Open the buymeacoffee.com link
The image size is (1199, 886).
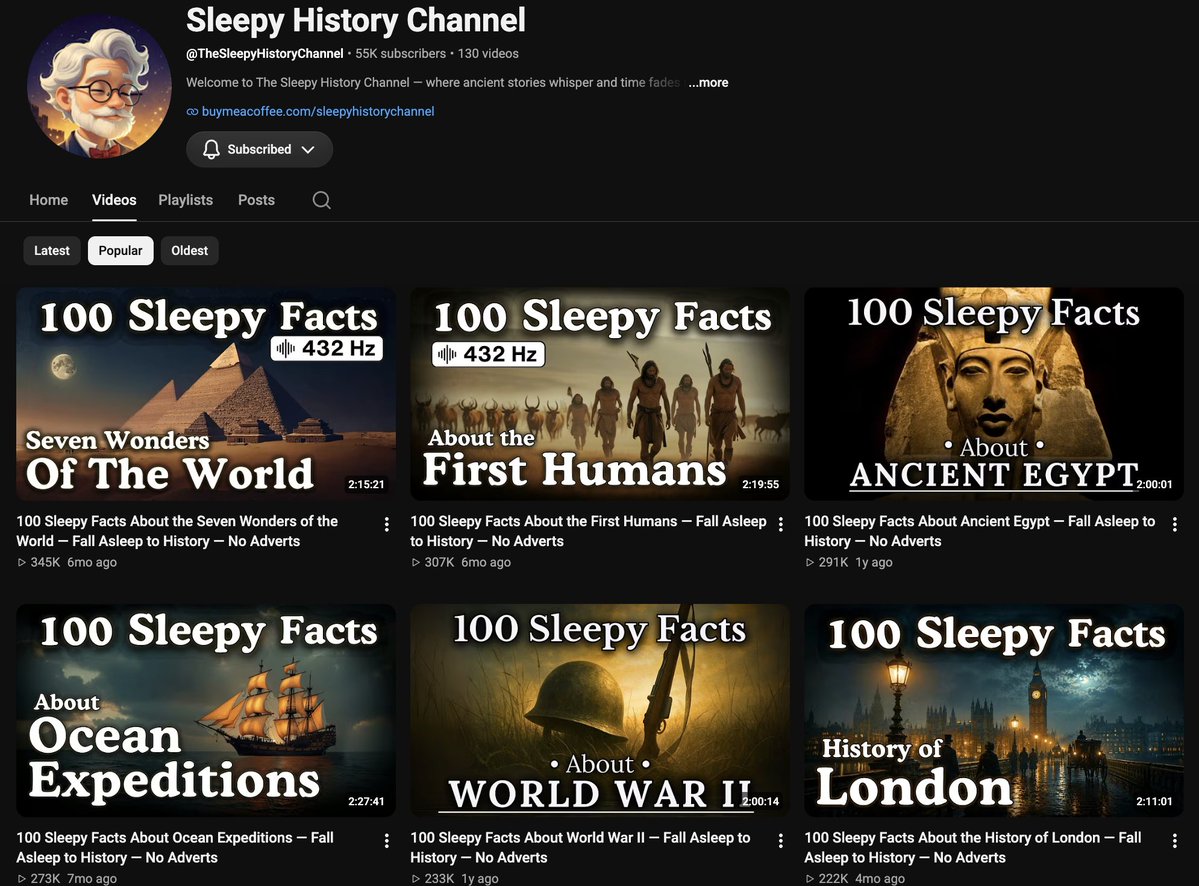click(x=318, y=112)
